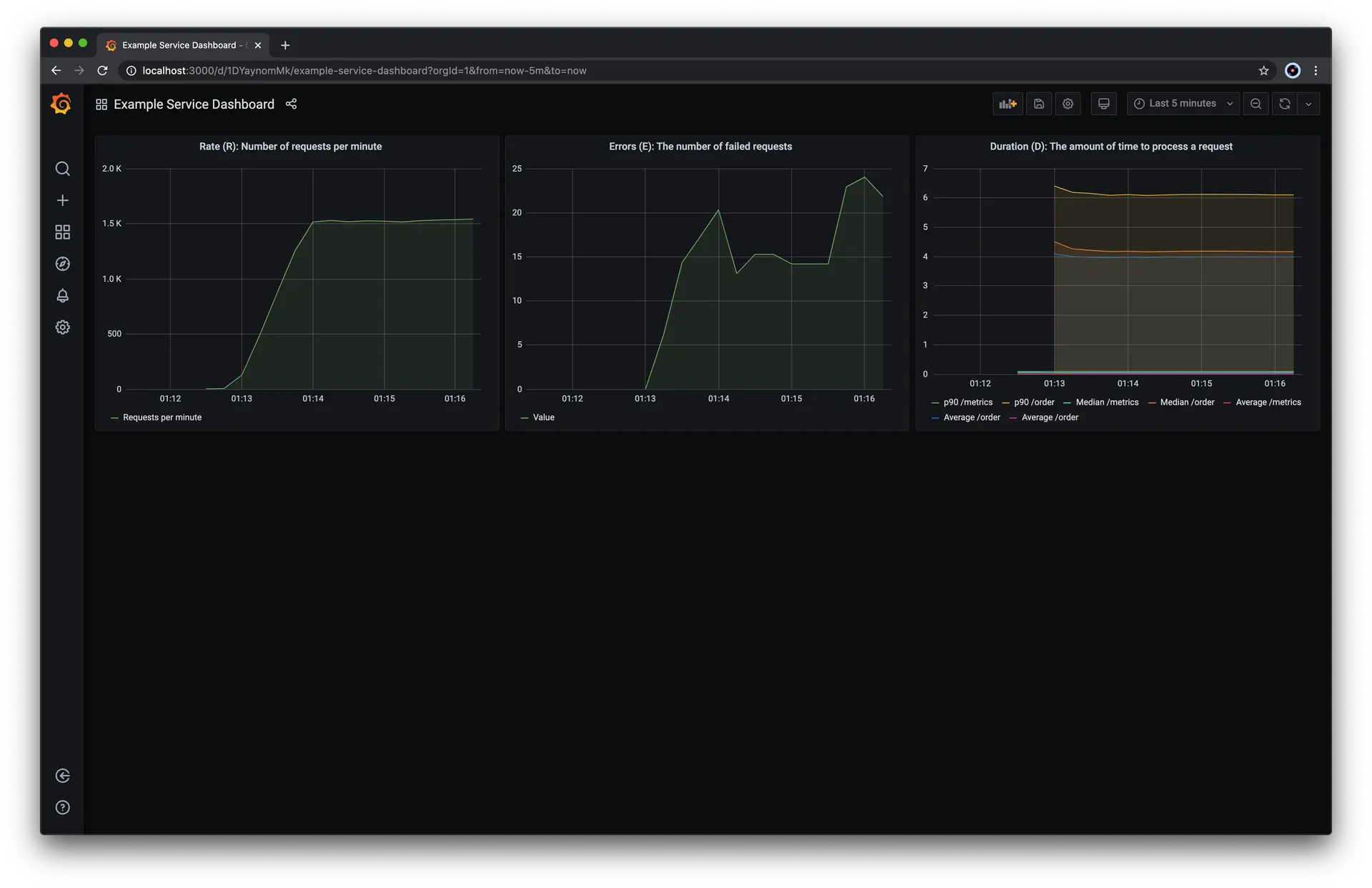This screenshot has width=1372, height=888.
Task: Open the Configuration gear in sidebar
Action: [x=63, y=327]
